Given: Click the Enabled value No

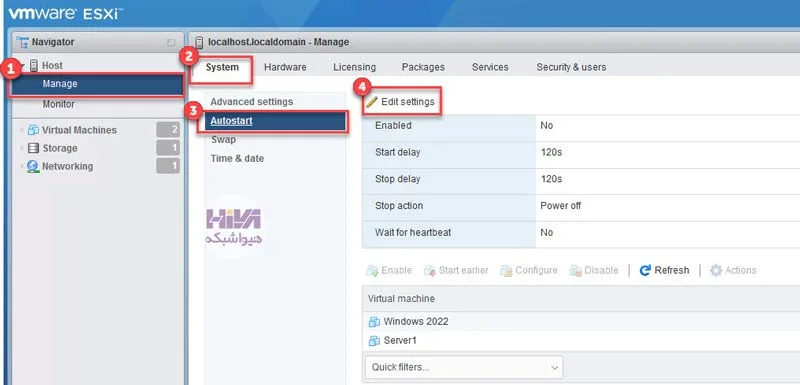Looking at the screenshot, I should tap(546, 125).
